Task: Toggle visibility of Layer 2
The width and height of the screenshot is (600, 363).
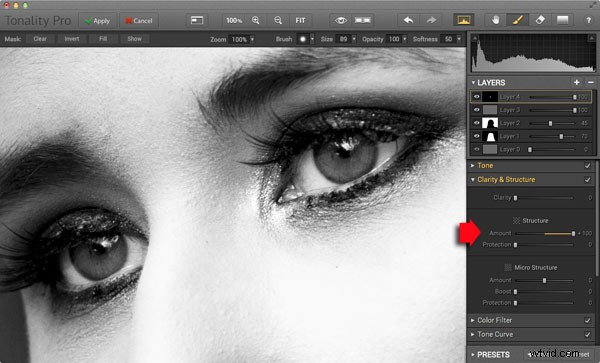Action: coord(476,123)
